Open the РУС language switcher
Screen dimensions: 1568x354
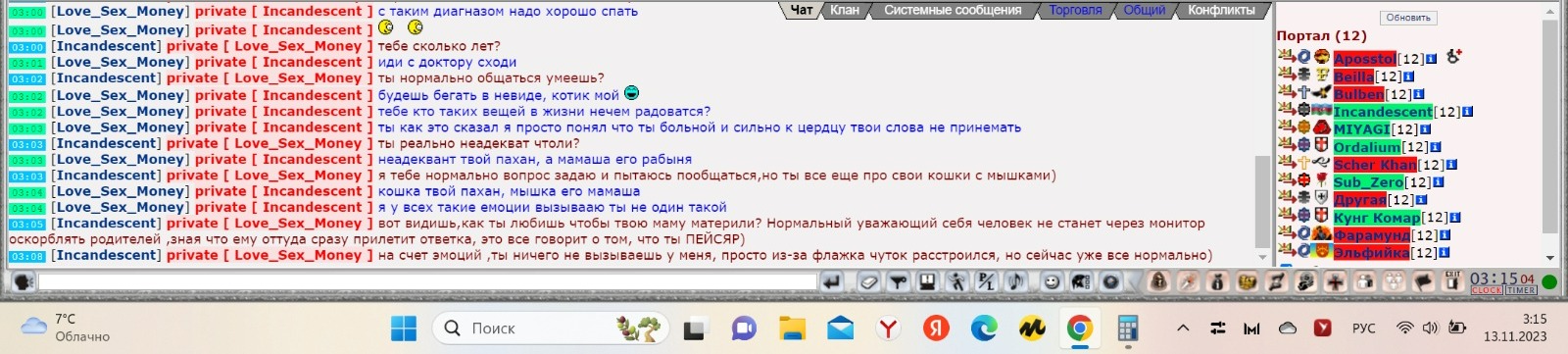coord(1363,329)
